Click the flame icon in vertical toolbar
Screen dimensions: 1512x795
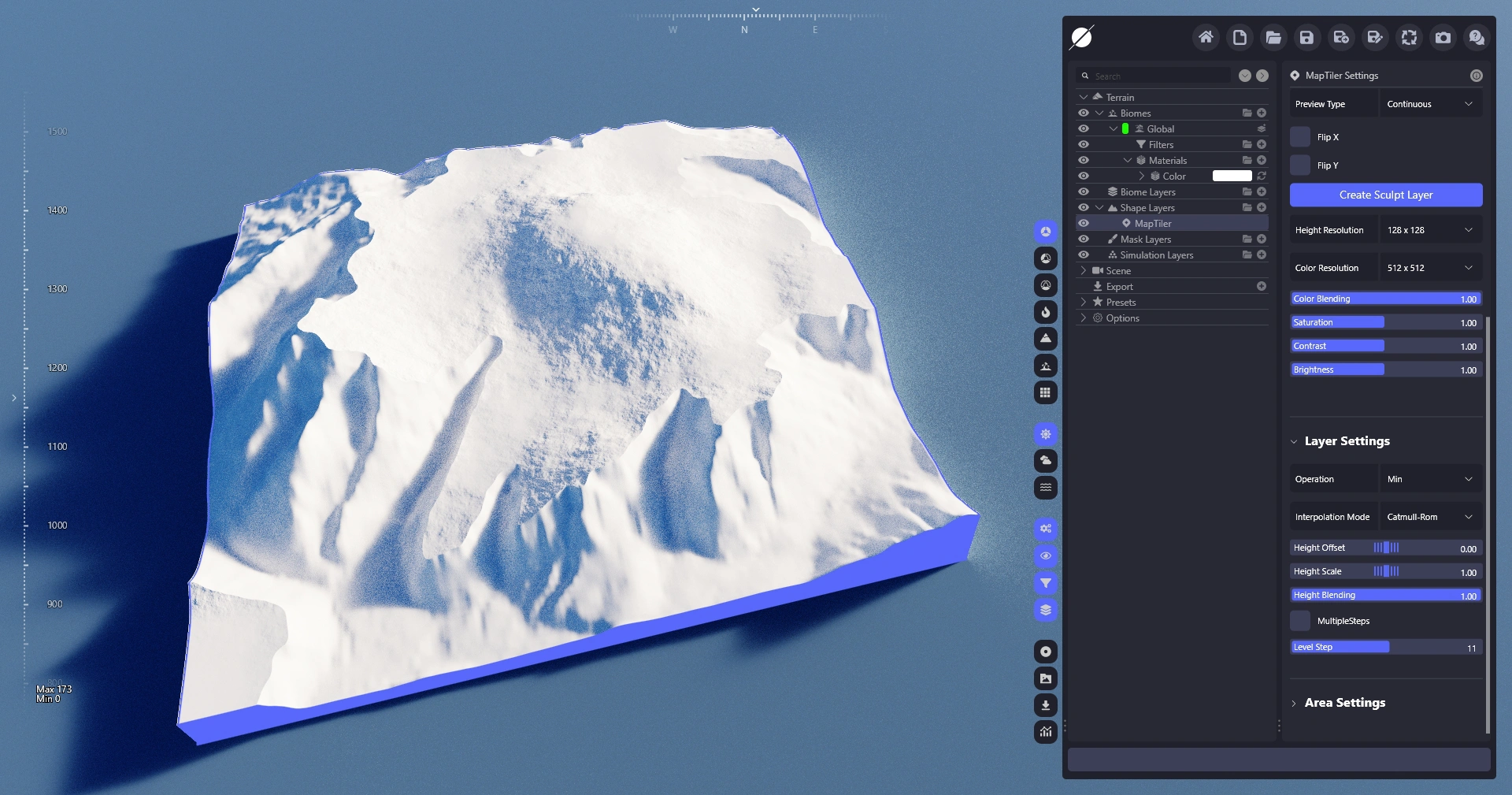tap(1045, 312)
